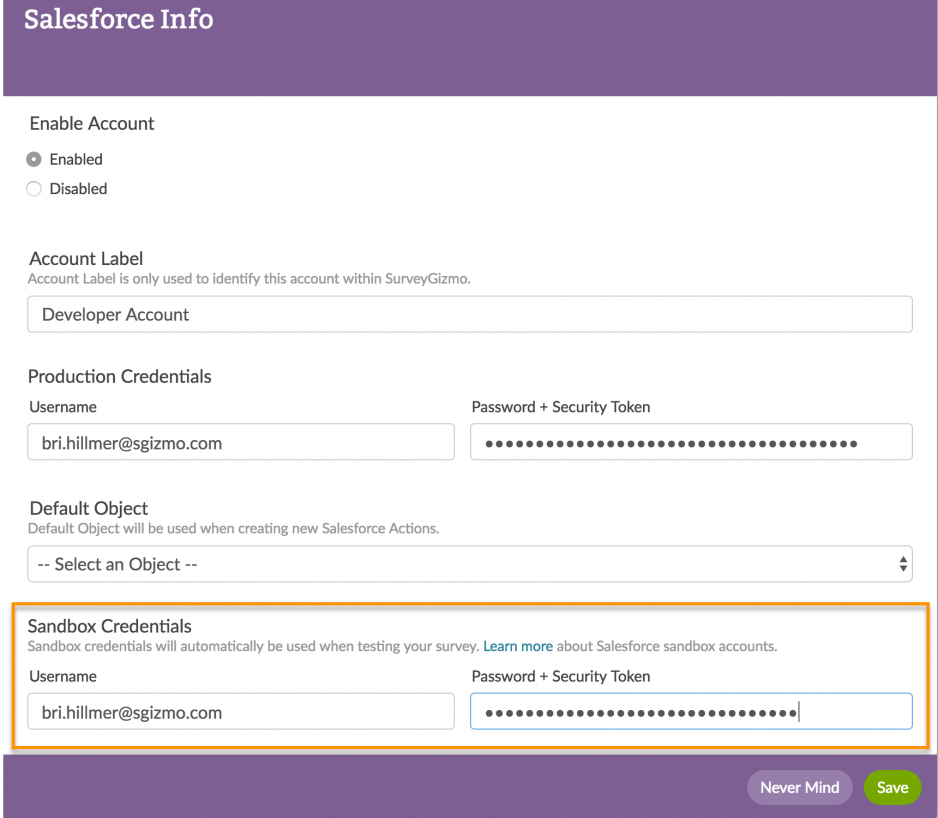Select the Sandbox Credentials Username field
This screenshot has height=818, width=938.
tap(240, 711)
